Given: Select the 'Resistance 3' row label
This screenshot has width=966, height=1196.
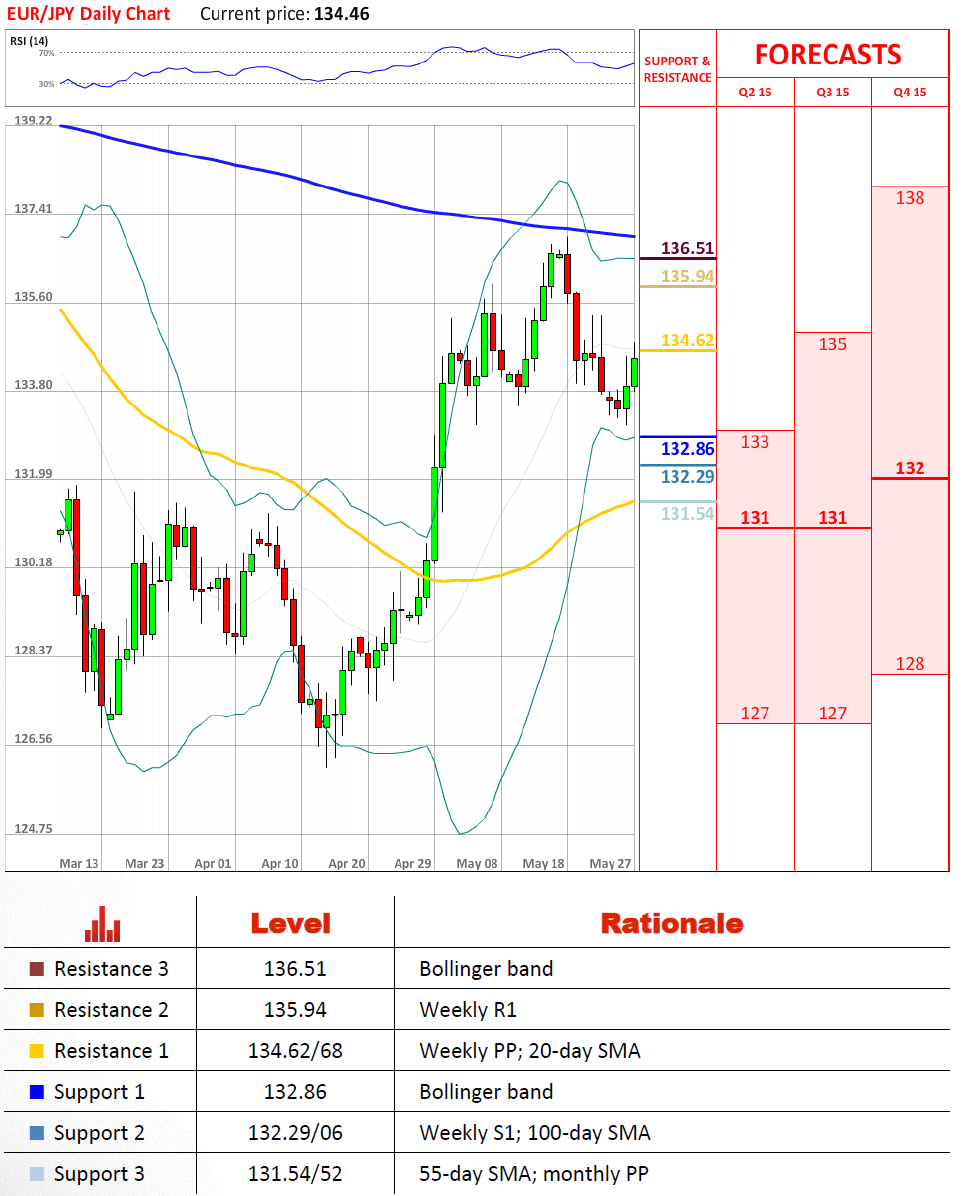Looking at the screenshot, I should (111, 969).
